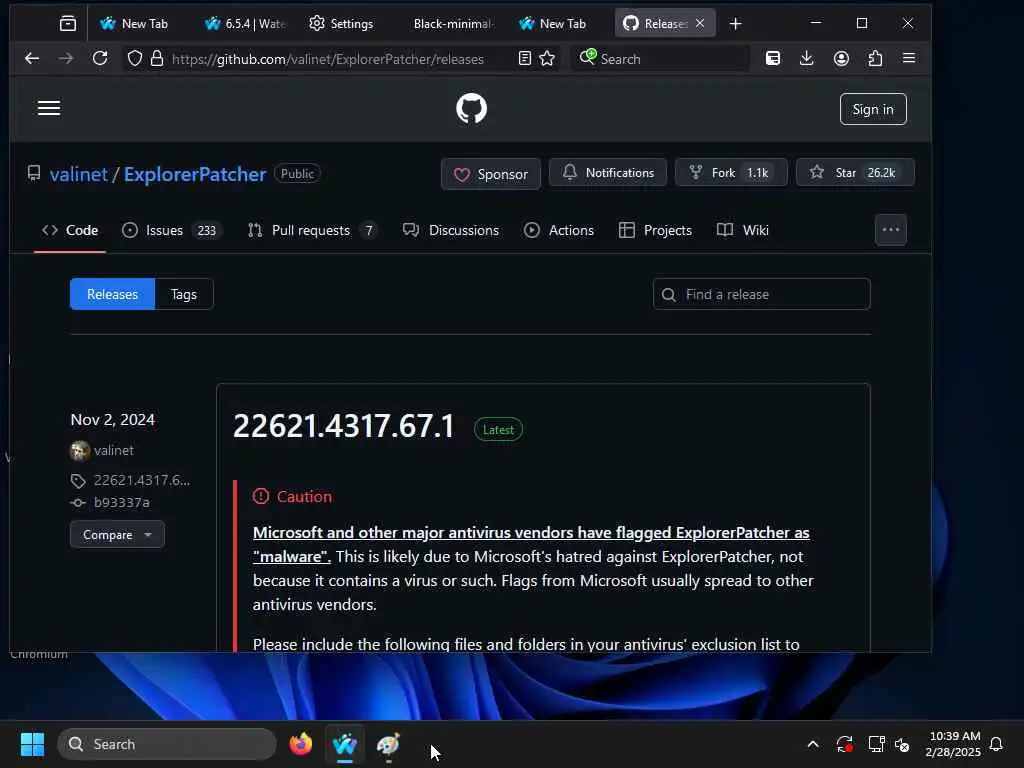Open the notification bell in taskbar
This screenshot has width=1024, height=768.
(996, 744)
